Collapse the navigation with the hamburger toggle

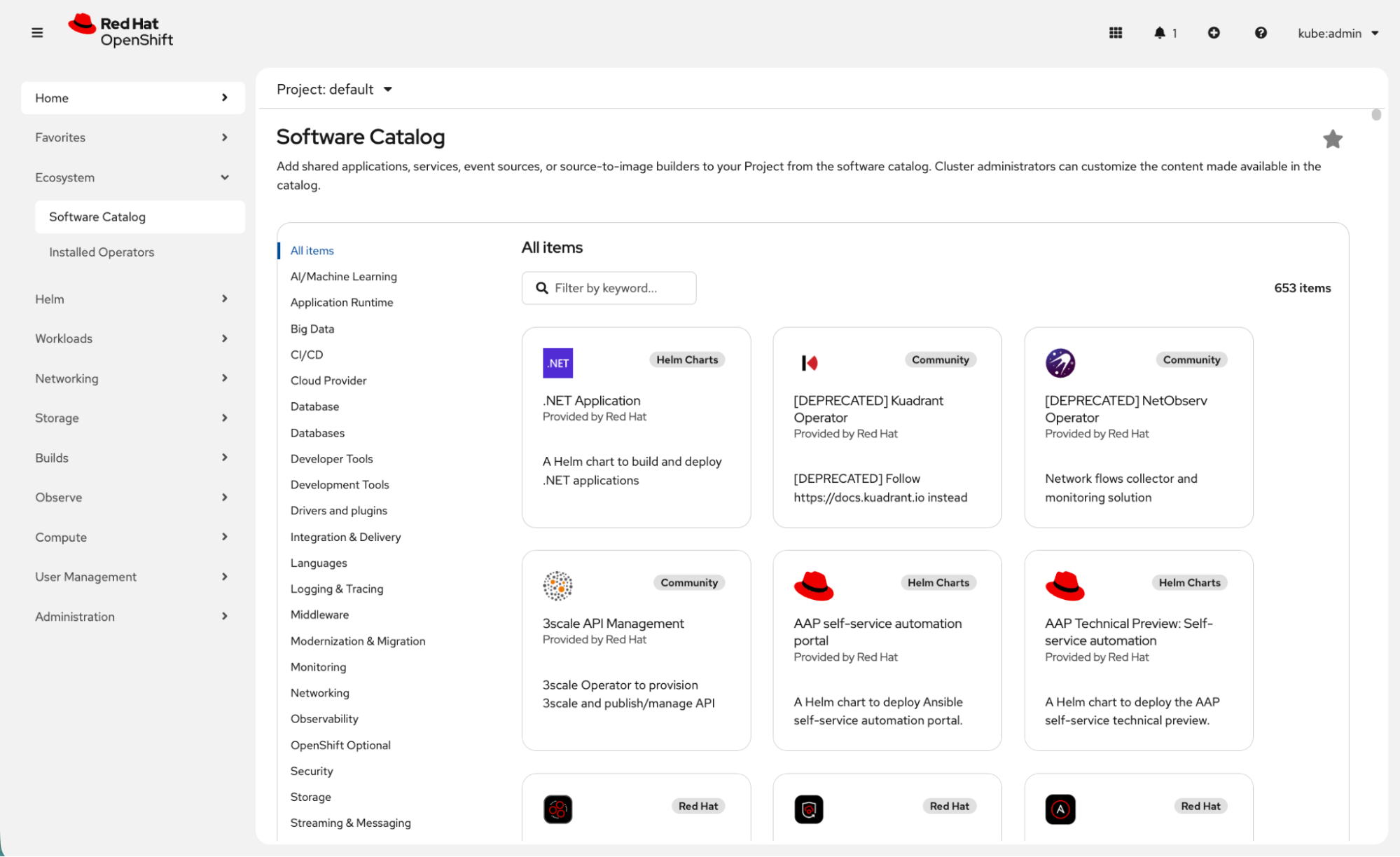tap(37, 32)
